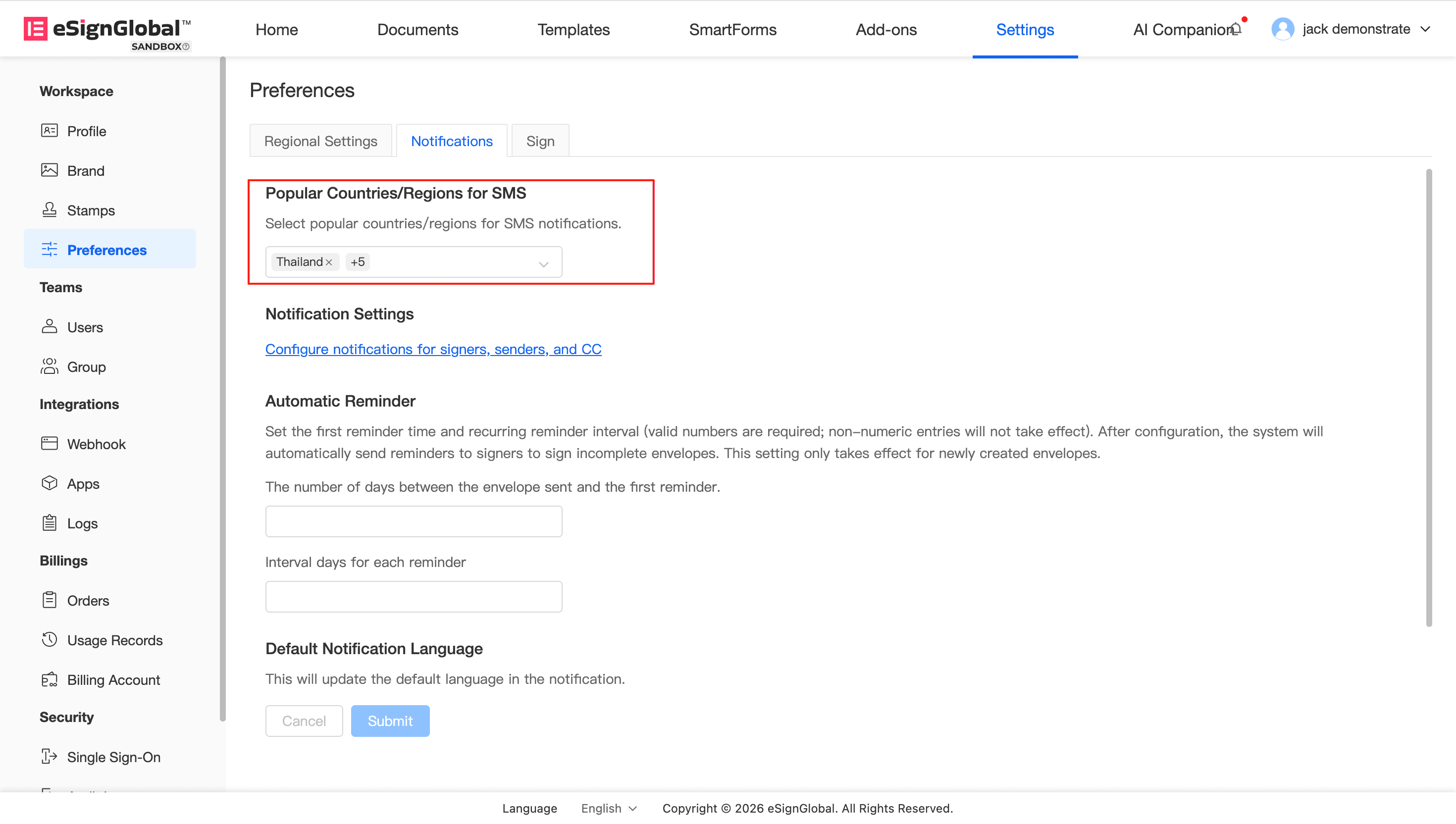Click the Submit button

click(x=390, y=721)
